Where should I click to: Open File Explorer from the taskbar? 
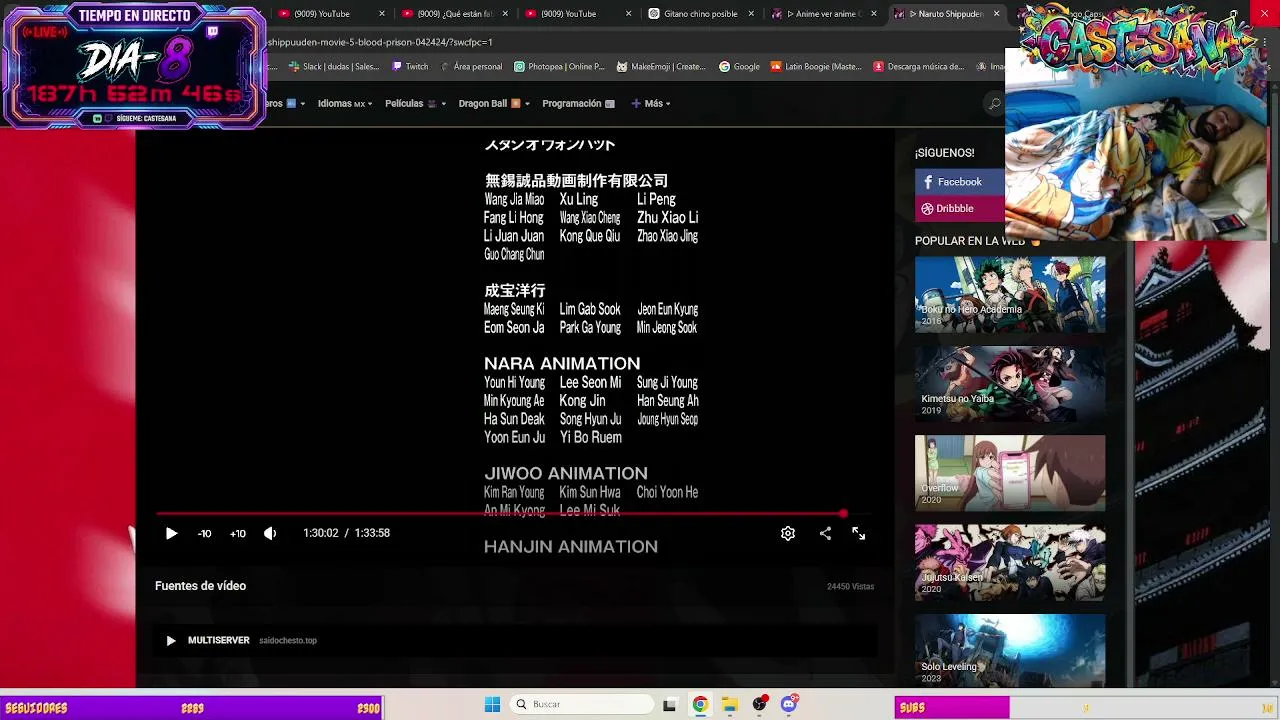(x=730, y=705)
